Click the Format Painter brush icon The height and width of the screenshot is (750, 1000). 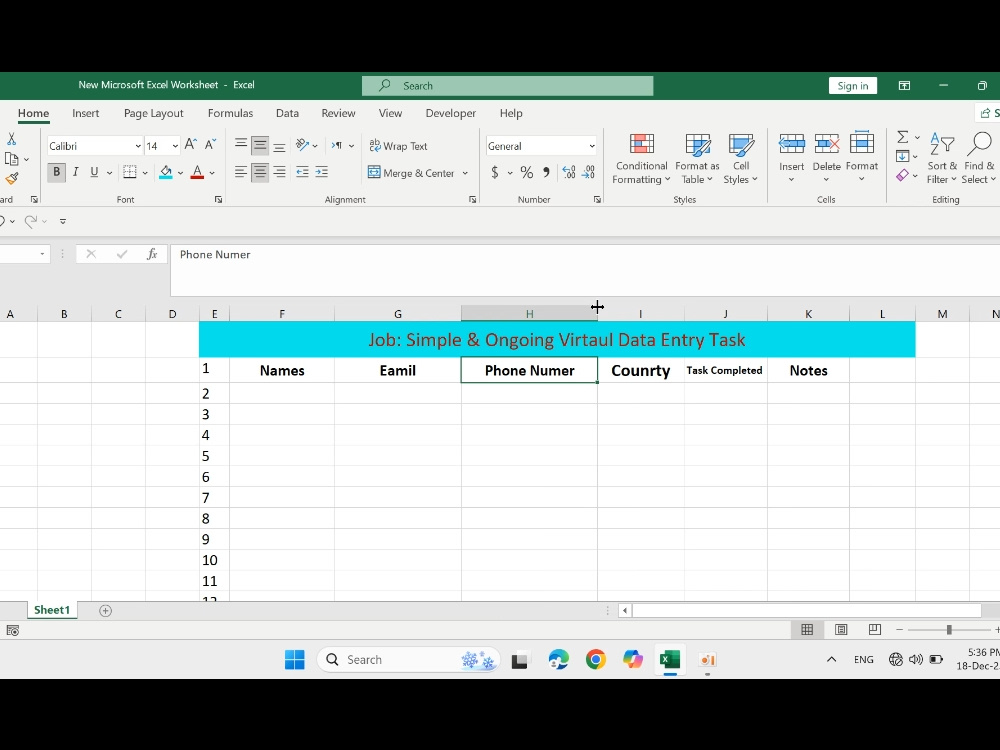tap(11, 179)
